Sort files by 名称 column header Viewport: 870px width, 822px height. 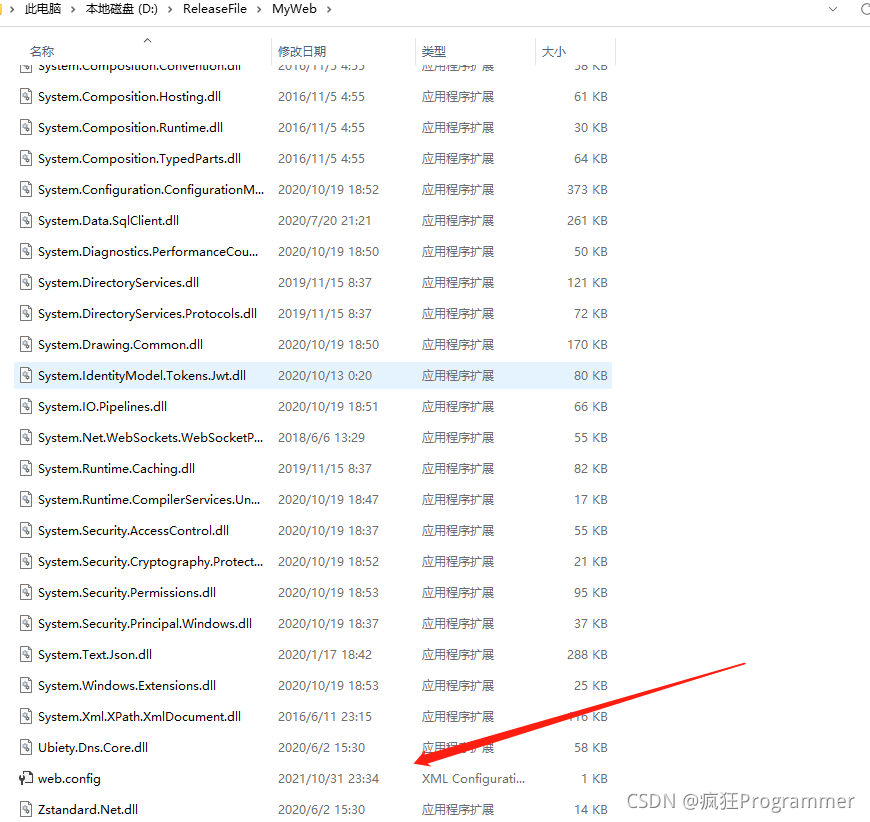click(x=42, y=51)
